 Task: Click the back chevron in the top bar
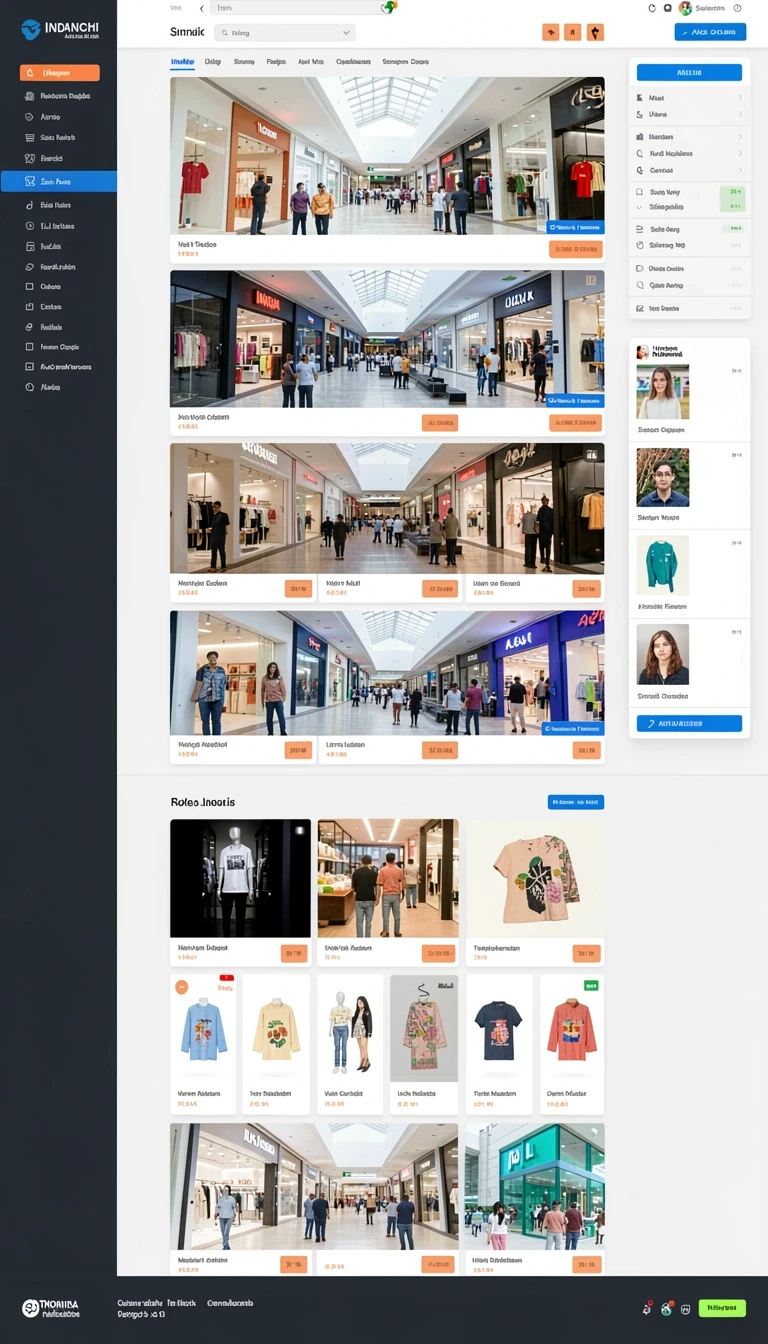pos(201,8)
